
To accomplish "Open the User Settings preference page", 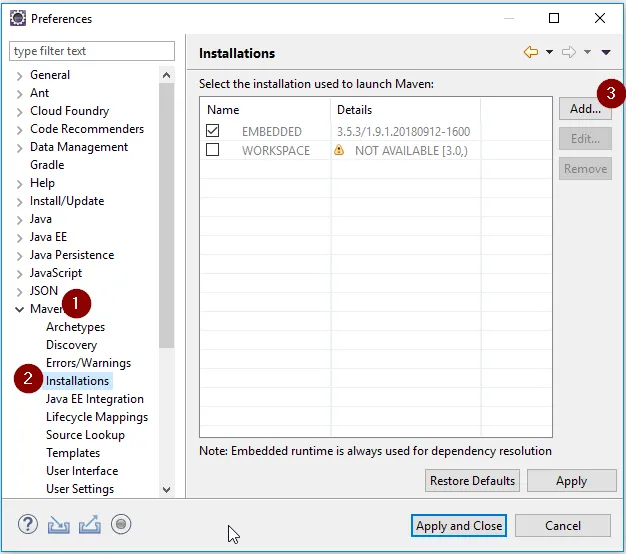I will pyautogui.click(x=80, y=489).
